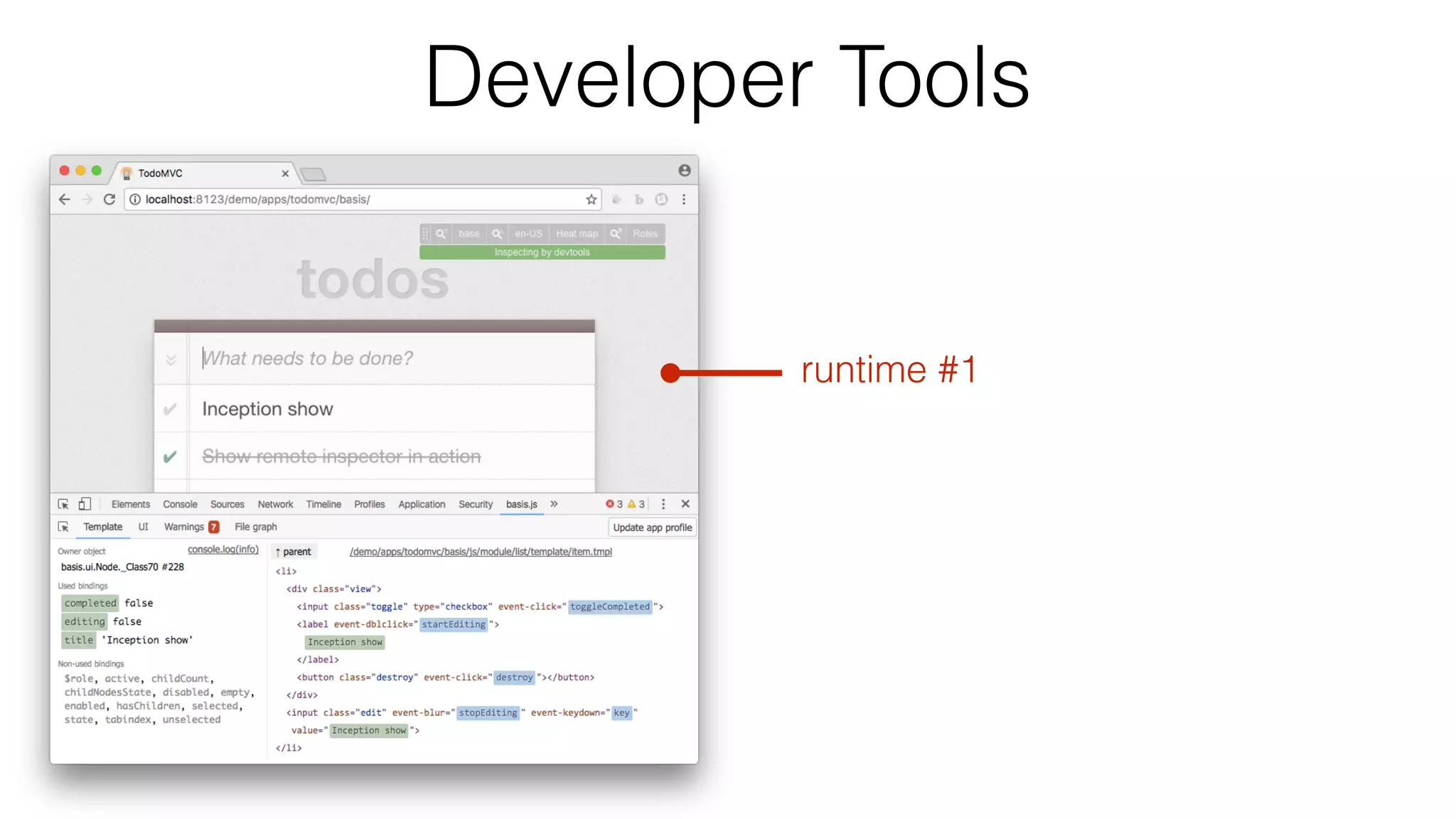Viewport: 1456px width, 819px height.
Task: Click the 'stopEditing' action in template
Action: tap(488, 712)
